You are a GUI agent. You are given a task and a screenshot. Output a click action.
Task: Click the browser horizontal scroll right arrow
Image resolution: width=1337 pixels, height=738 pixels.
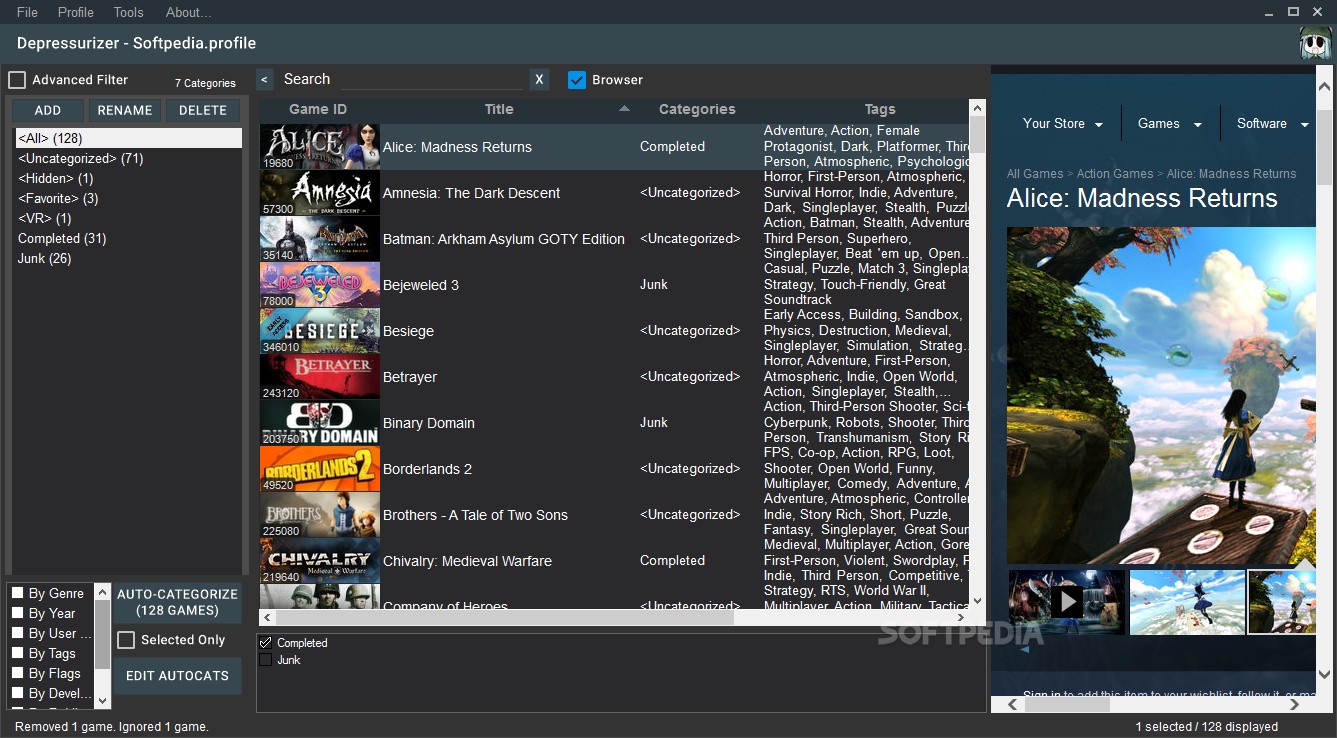point(1296,704)
